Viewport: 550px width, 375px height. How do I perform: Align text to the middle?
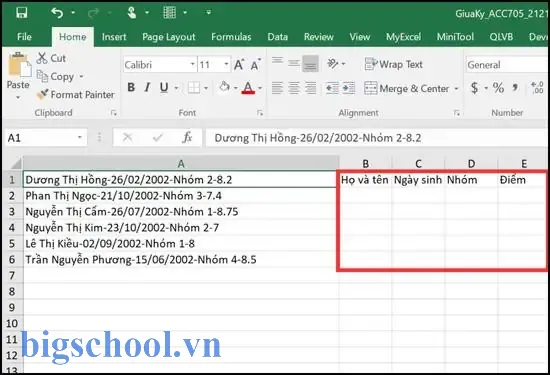[x=294, y=63]
